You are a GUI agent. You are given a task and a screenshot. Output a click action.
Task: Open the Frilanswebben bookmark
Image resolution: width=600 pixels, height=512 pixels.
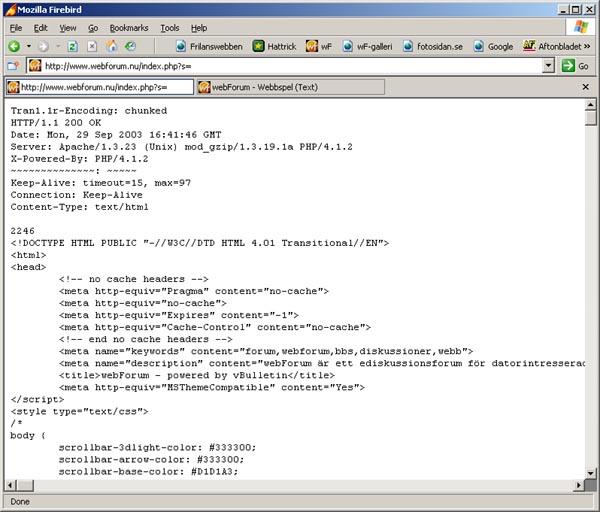209,46
